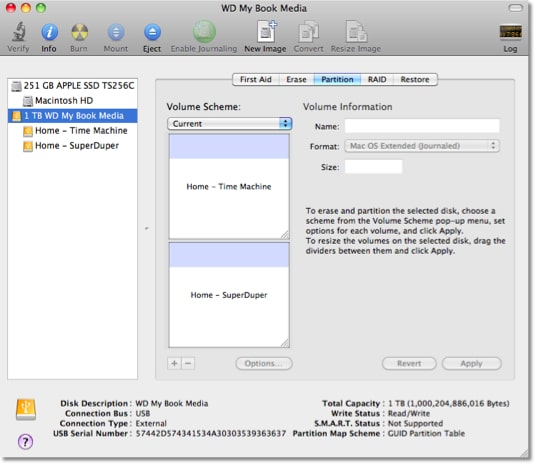535x464 pixels.
Task: Select the 251 GB APPLE SSD disk
Action: point(73,86)
